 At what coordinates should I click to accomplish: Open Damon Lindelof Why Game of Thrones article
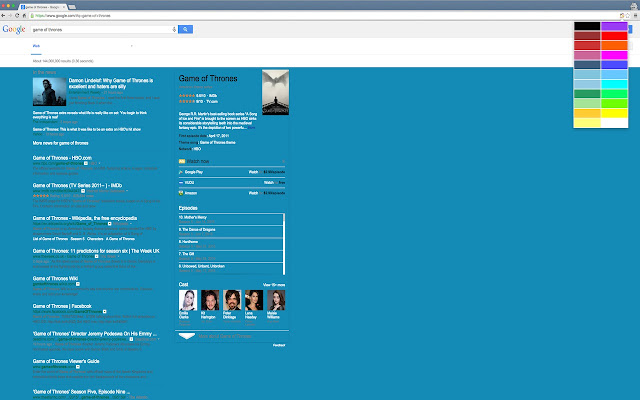pos(111,83)
